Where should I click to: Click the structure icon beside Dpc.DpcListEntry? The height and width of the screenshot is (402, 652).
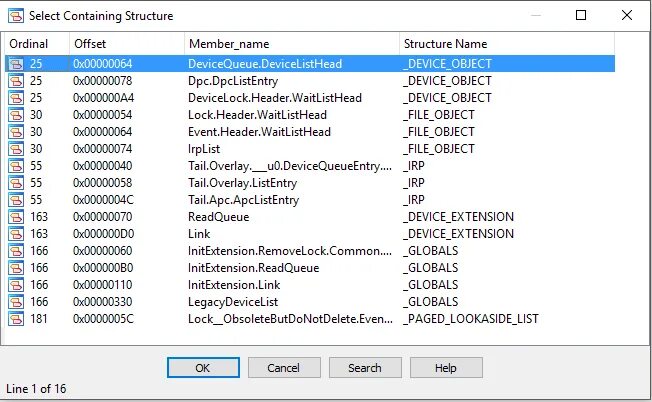(x=16, y=81)
